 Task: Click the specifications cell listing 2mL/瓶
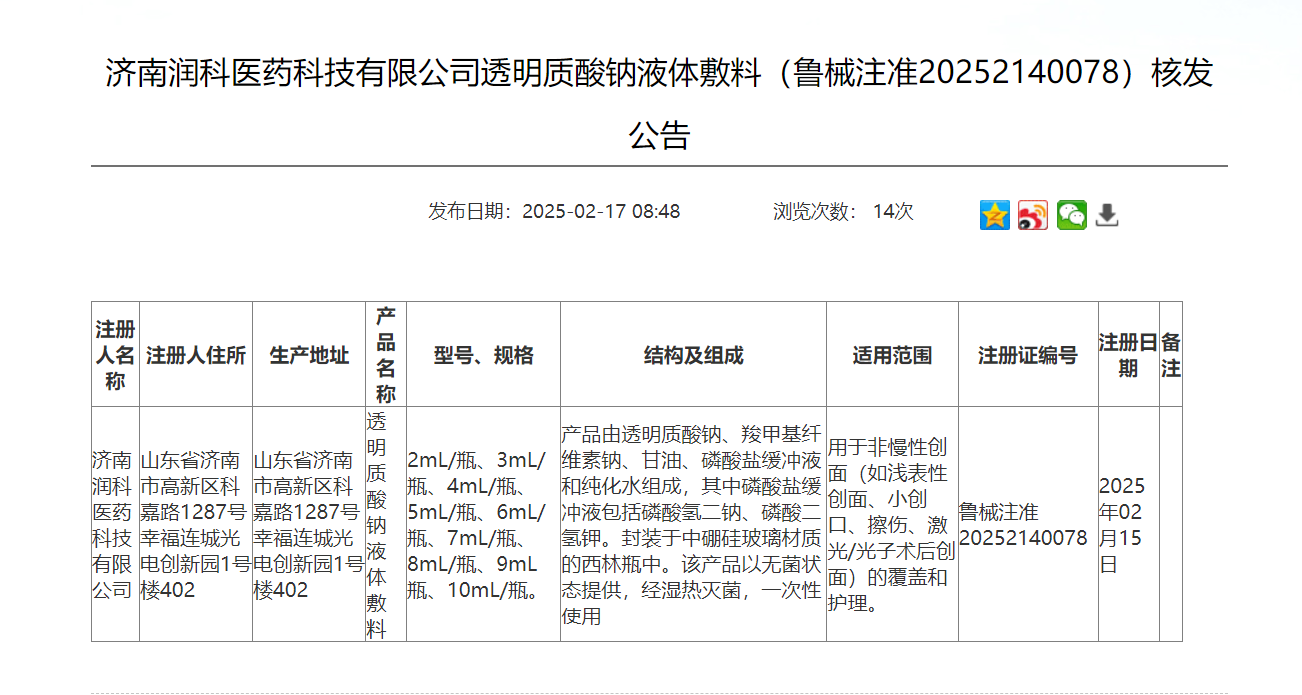(477, 525)
